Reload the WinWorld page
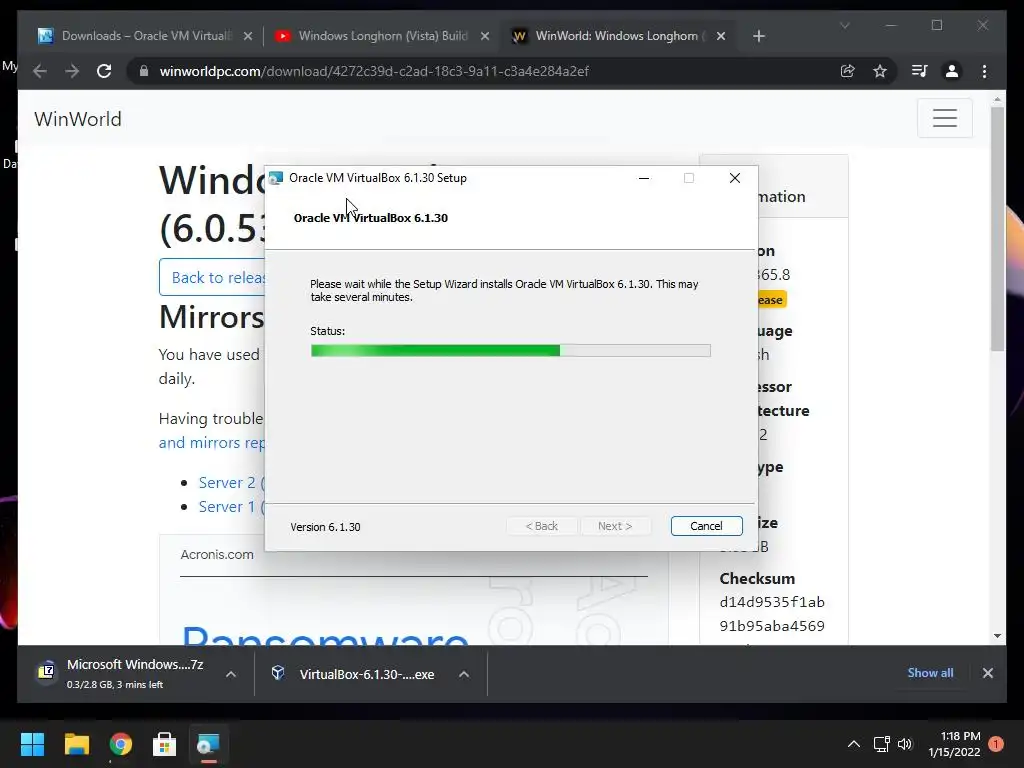The height and width of the screenshot is (768, 1024). tap(104, 71)
